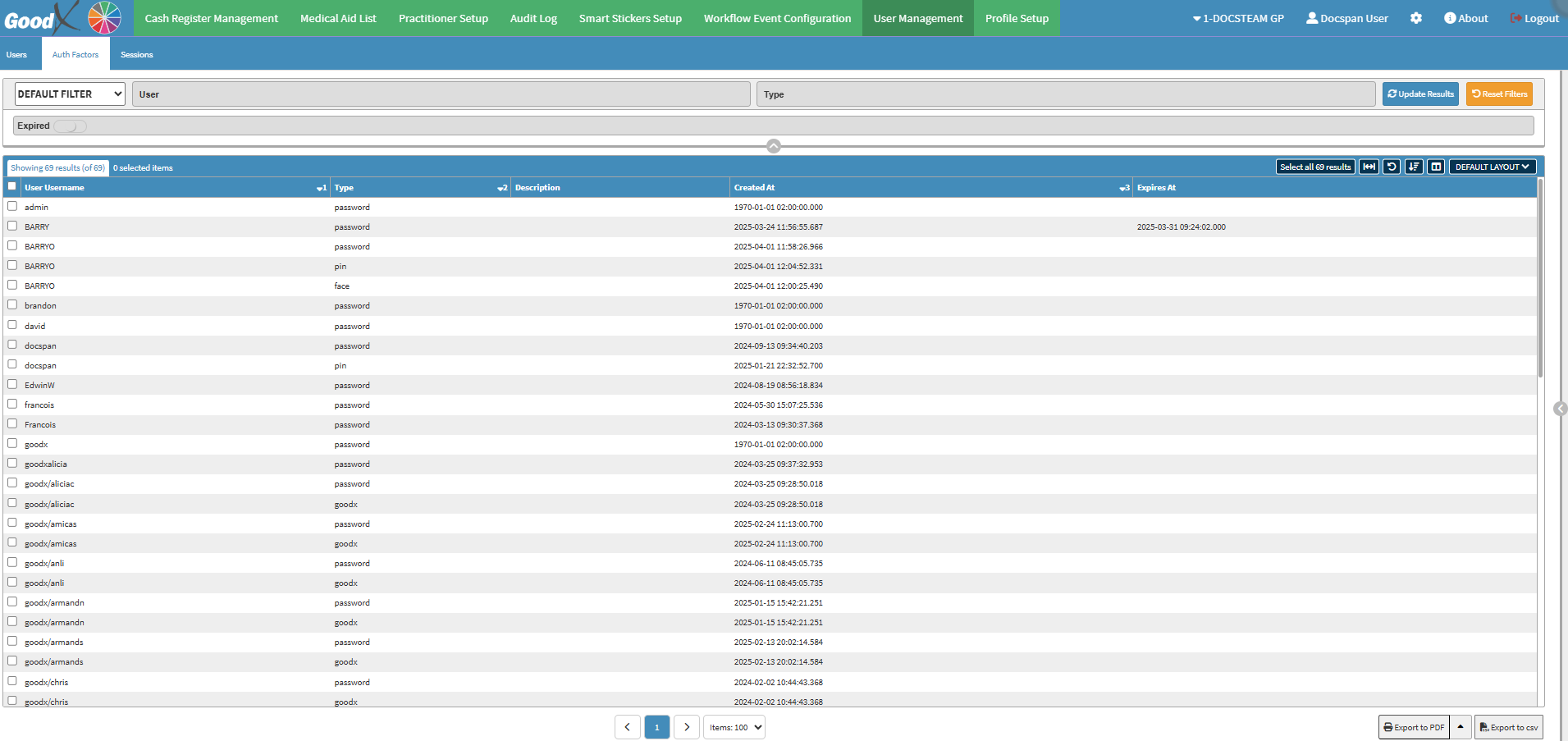Open the Items: 100 page size dropdown

pos(734,727)
